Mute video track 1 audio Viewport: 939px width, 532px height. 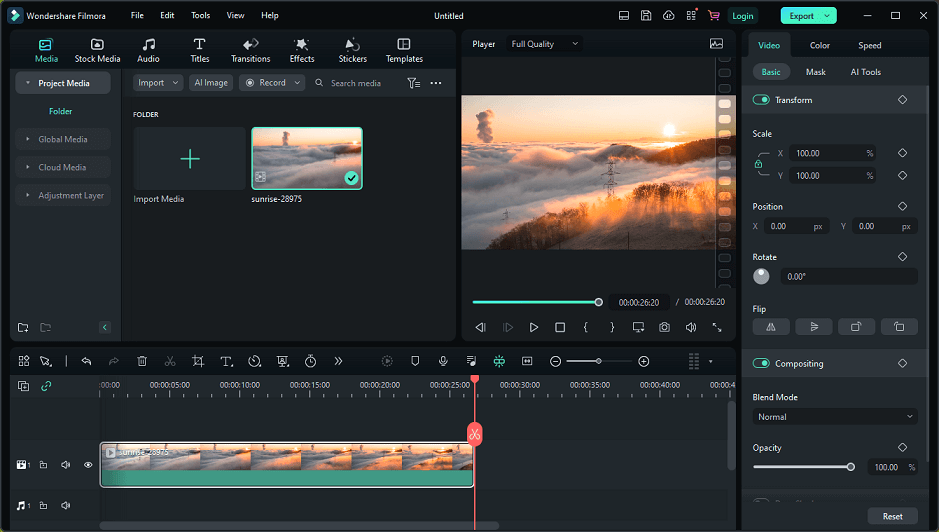66,465
